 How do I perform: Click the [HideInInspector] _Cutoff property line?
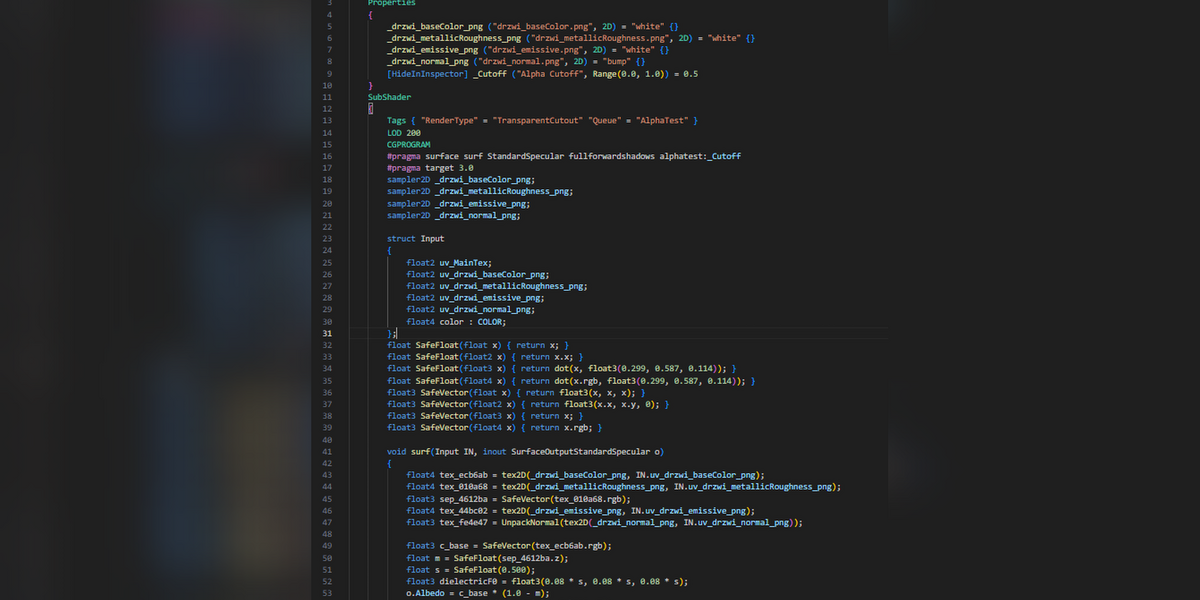pyautogui.click(x=542, y=74)
